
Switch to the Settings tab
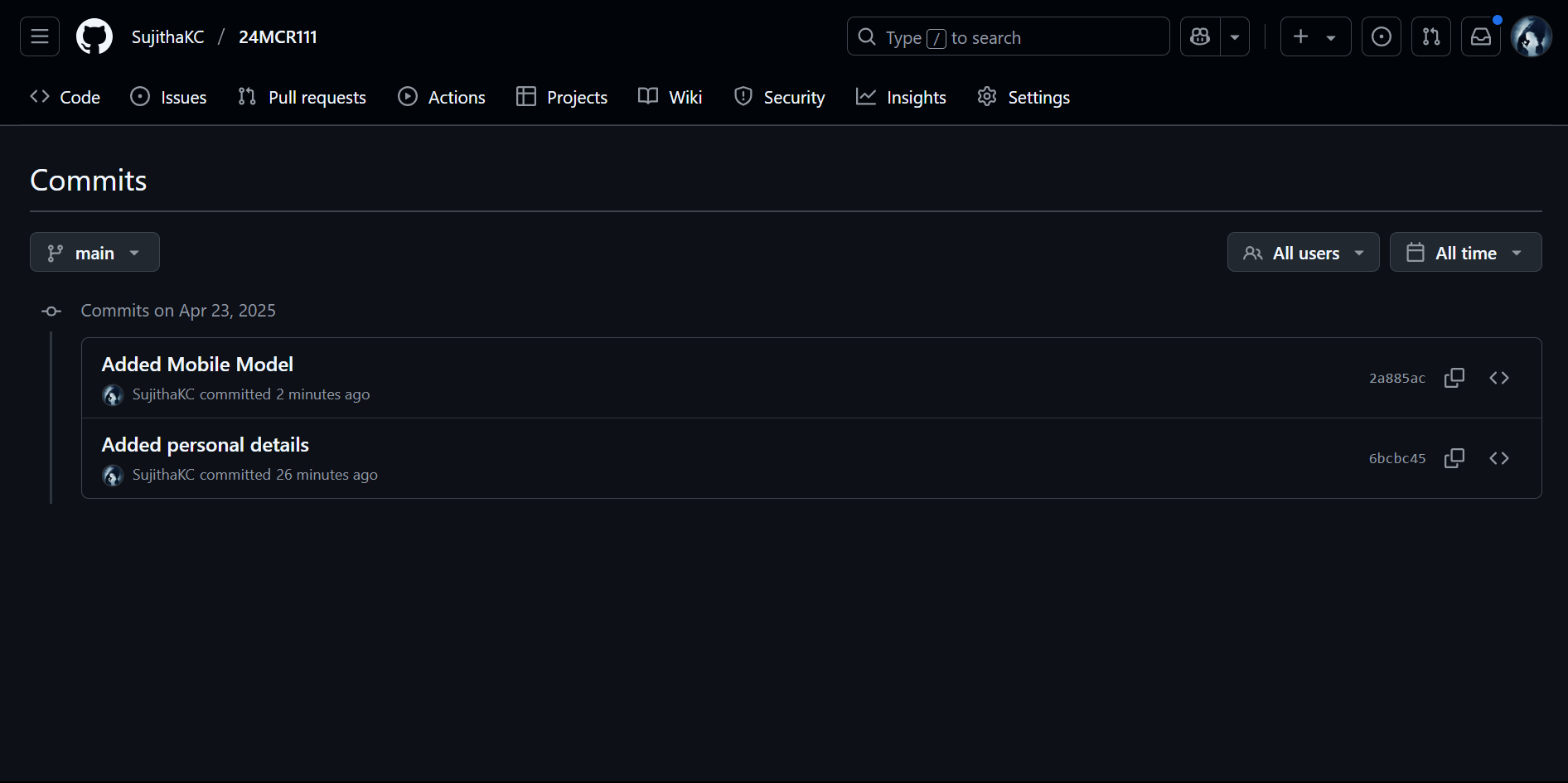[x=1024, y=97]
